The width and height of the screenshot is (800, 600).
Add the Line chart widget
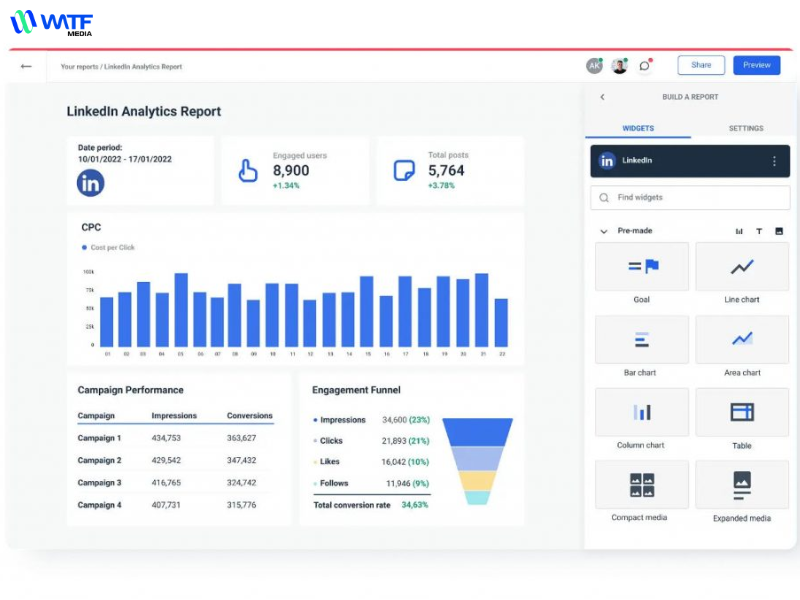tap(742, 267)
